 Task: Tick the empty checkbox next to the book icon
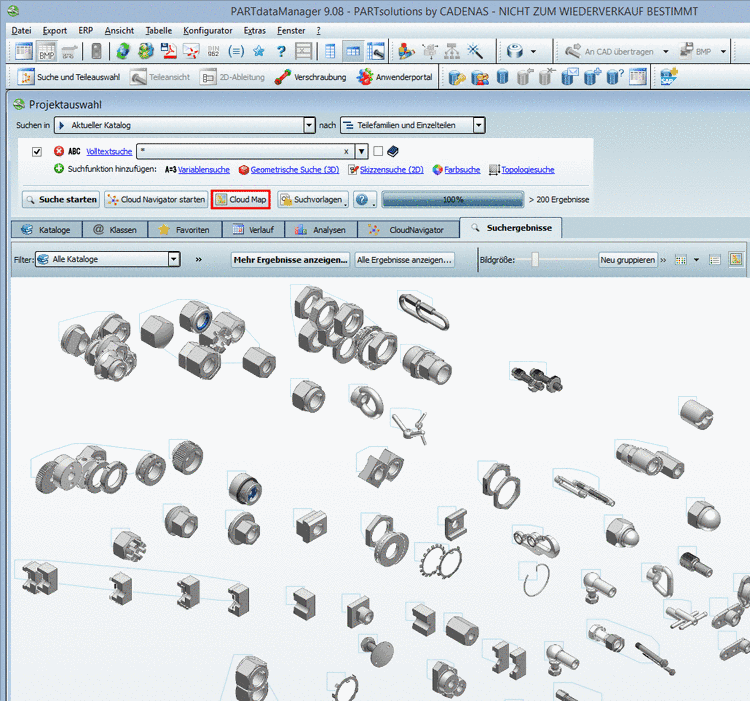pos(378,151)
